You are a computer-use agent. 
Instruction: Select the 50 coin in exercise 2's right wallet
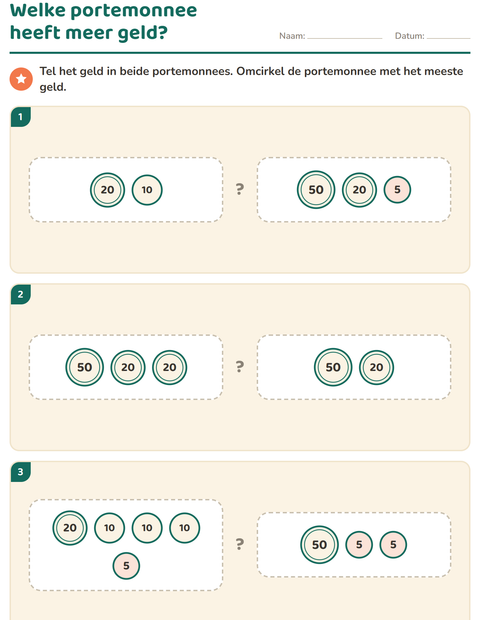click(x=333, y=367)
